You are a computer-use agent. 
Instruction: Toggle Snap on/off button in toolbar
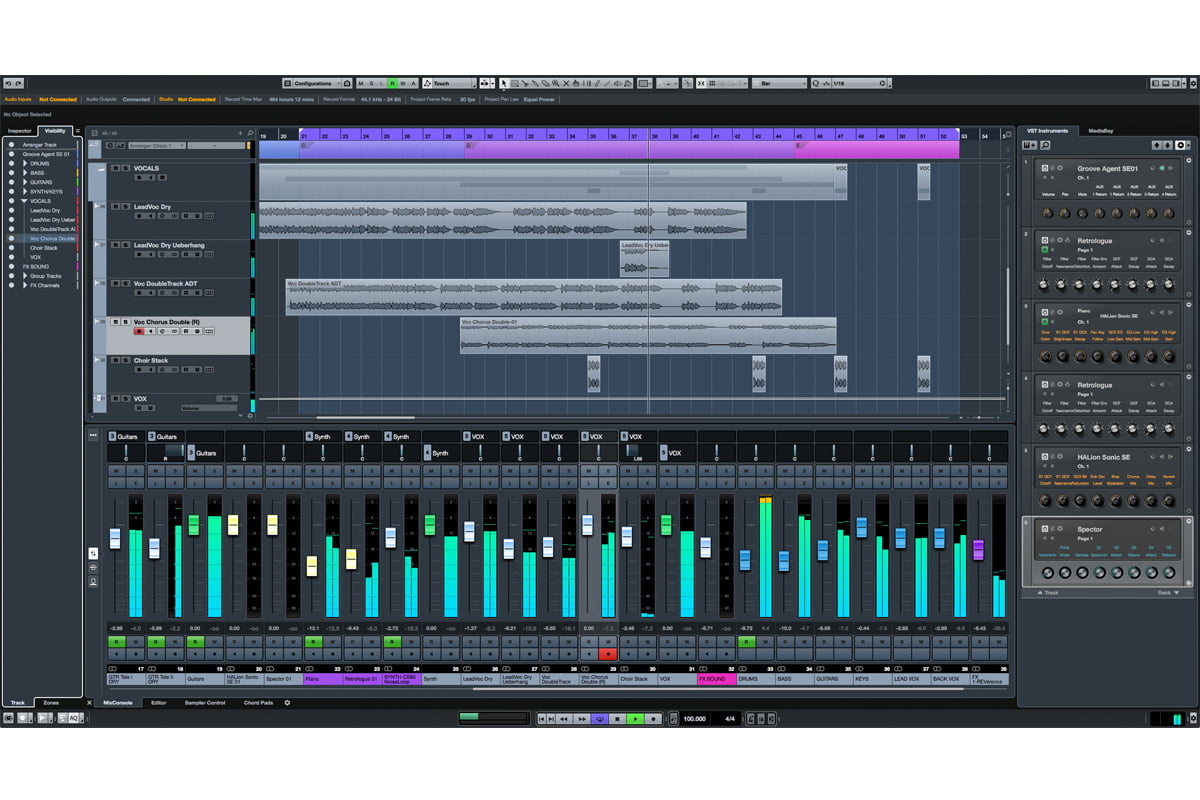pyautogui.click(x=700, y=83)
